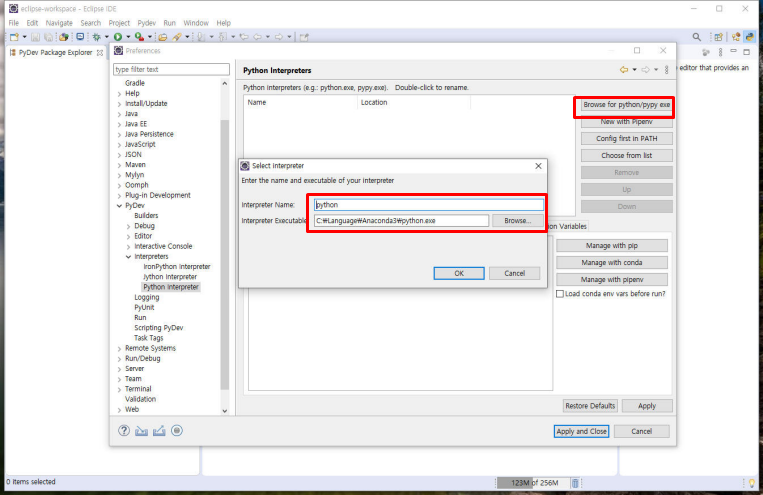This screenshot has height=495, width=763.
Task: Click the Debug bug icon in toolbar
Action: (97, 37)
